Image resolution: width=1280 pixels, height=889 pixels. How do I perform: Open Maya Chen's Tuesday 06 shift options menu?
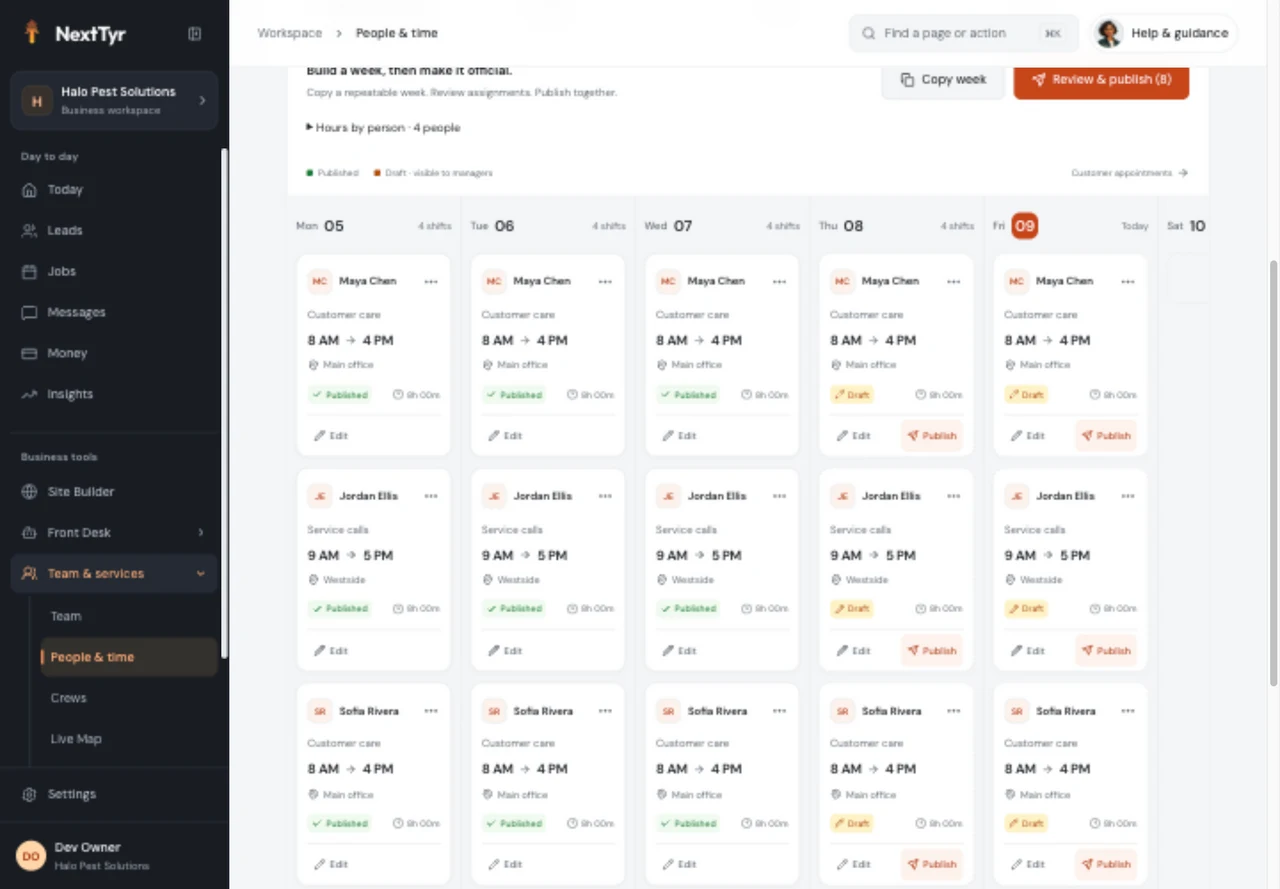(x=605, y=282)
